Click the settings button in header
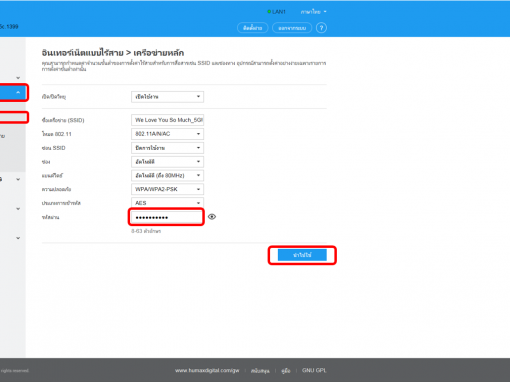The image size is (510, 382). (252, 28)
